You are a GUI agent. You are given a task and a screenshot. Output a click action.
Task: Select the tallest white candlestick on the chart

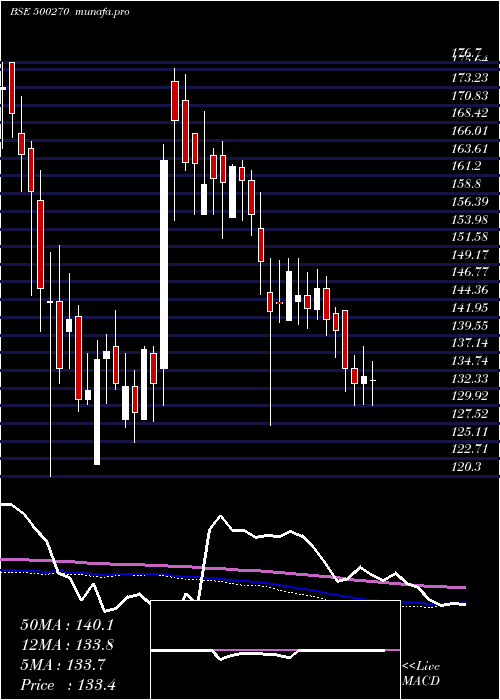coord(164,264)
